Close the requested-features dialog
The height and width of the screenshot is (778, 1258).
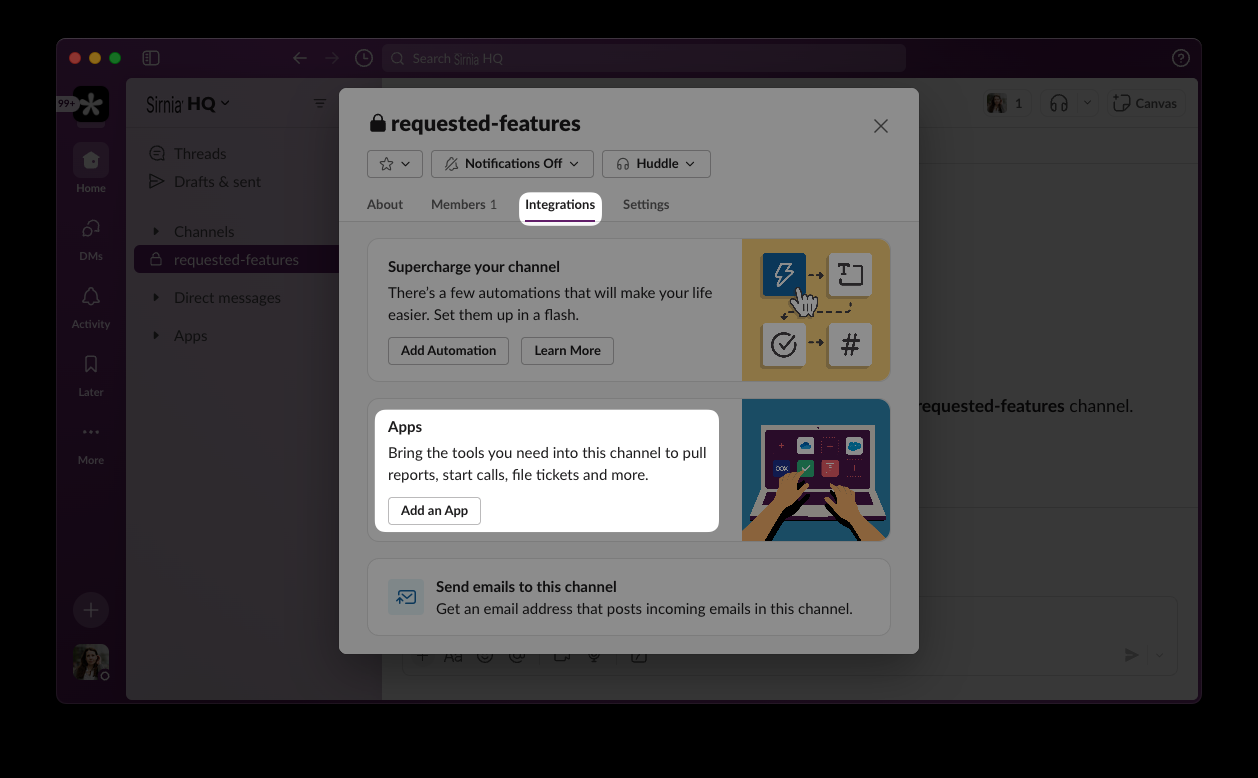880,126
